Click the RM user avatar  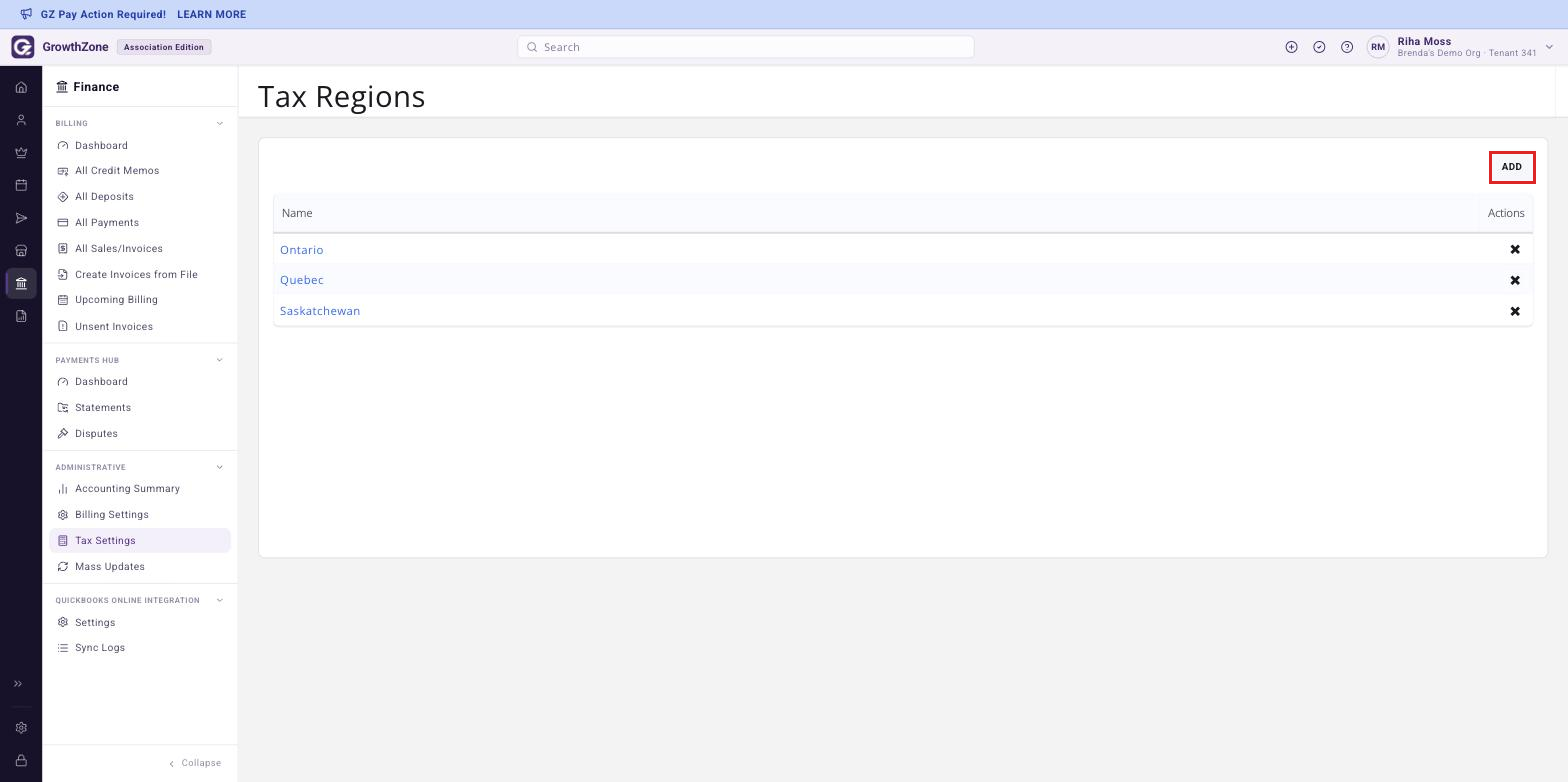(1378, 47)
